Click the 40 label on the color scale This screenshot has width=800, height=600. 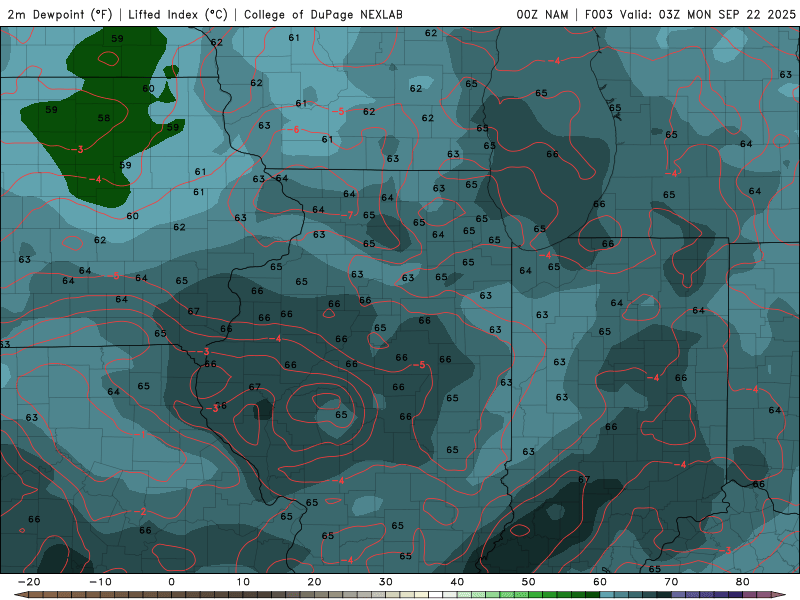point(457,582)
